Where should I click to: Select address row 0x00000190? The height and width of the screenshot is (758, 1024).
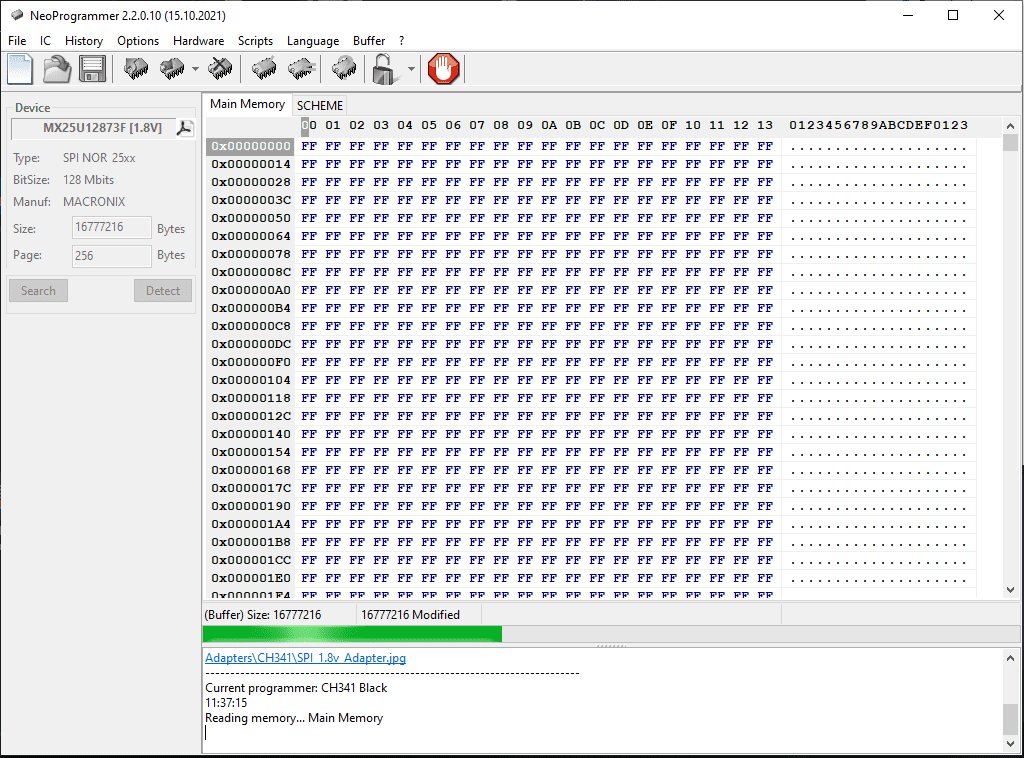pos(251,506)
